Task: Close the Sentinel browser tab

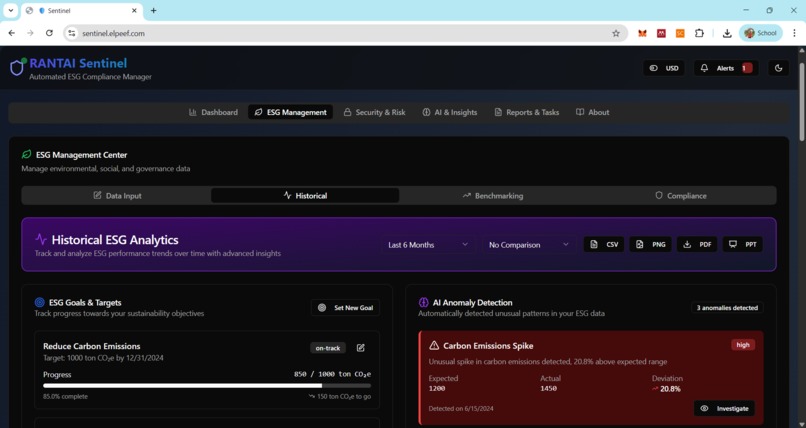Action: tap(134, 10)
